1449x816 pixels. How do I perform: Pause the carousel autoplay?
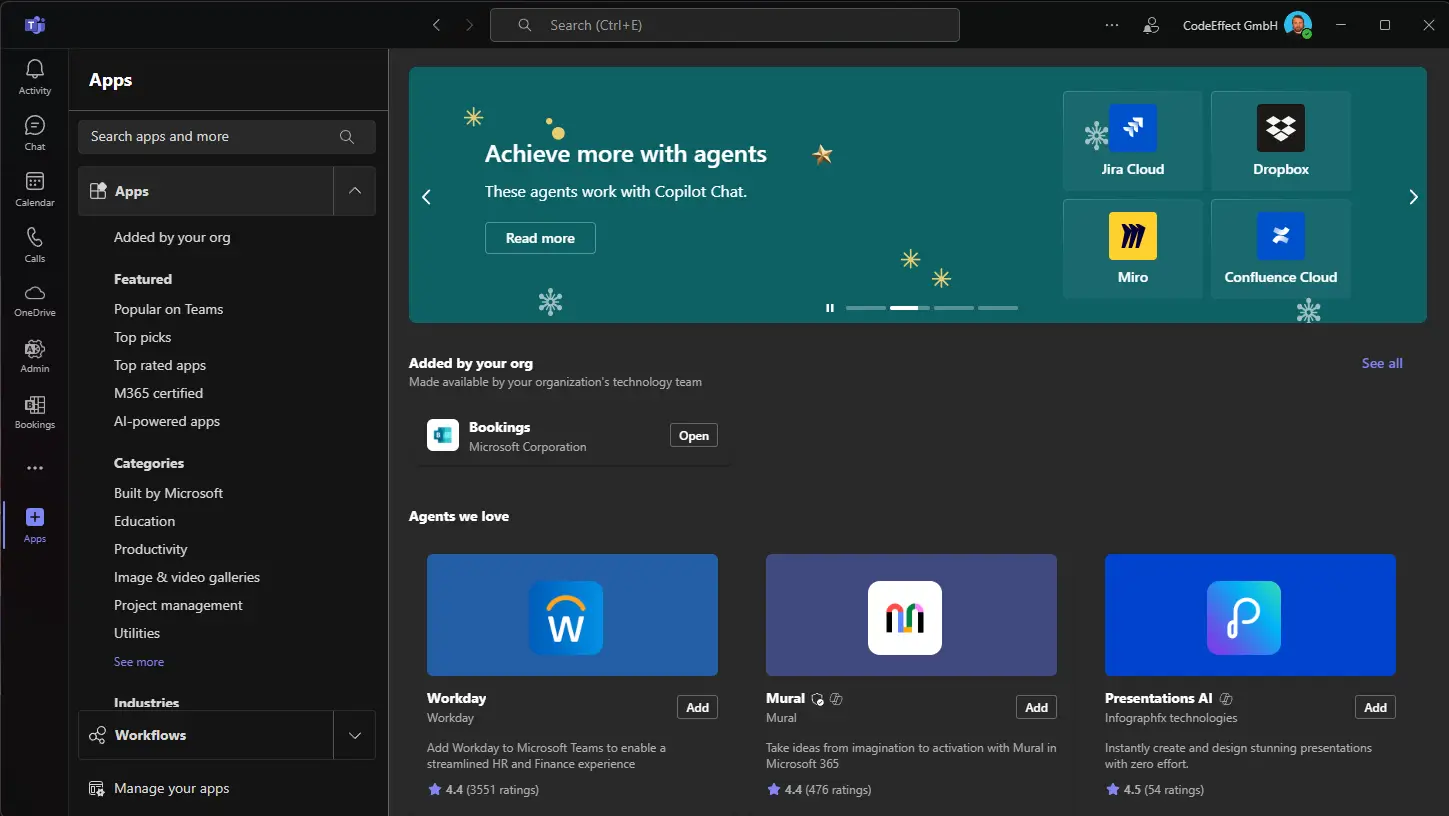[830, 307]
